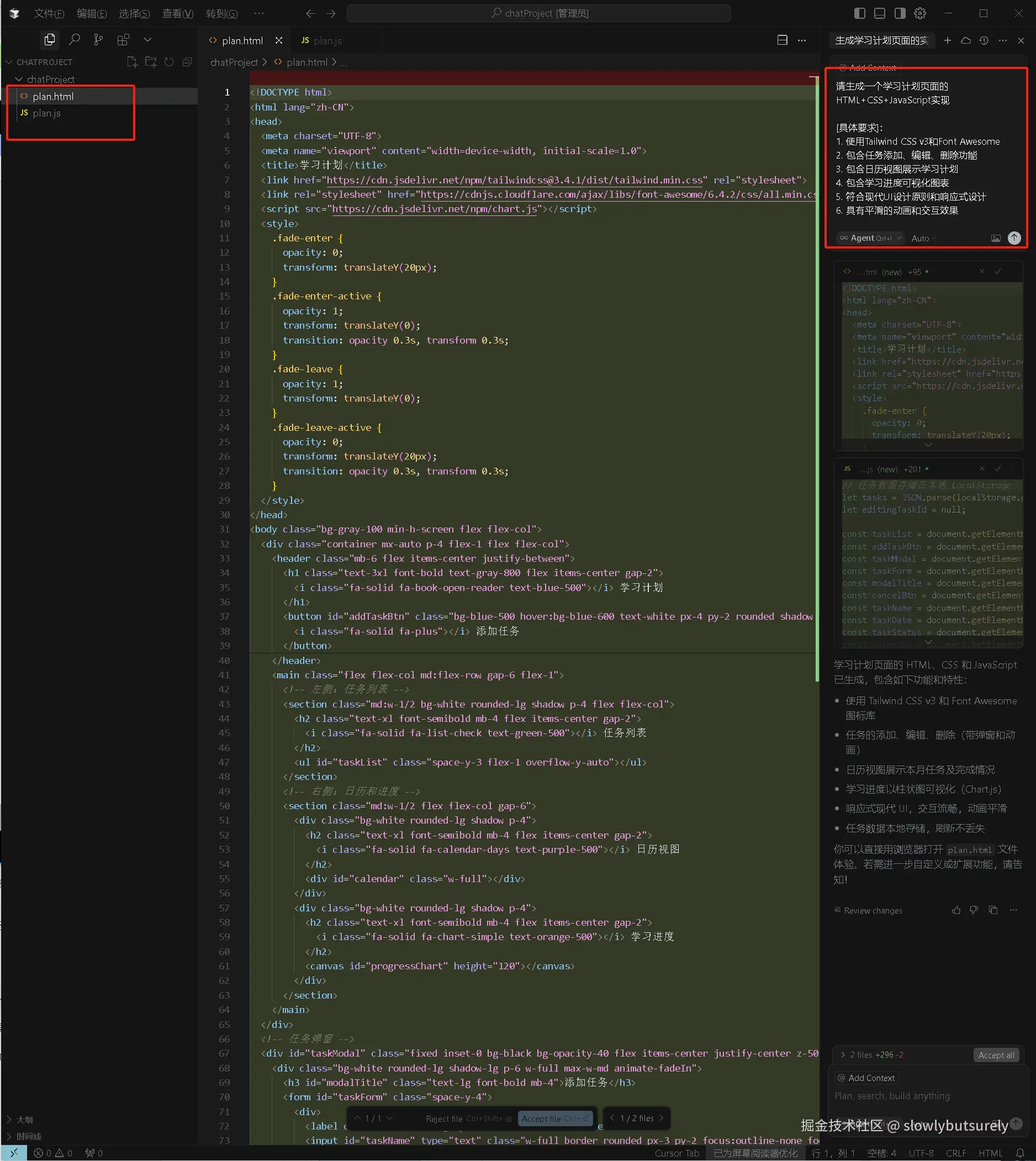Close the chat panel

pos(1021,40)
